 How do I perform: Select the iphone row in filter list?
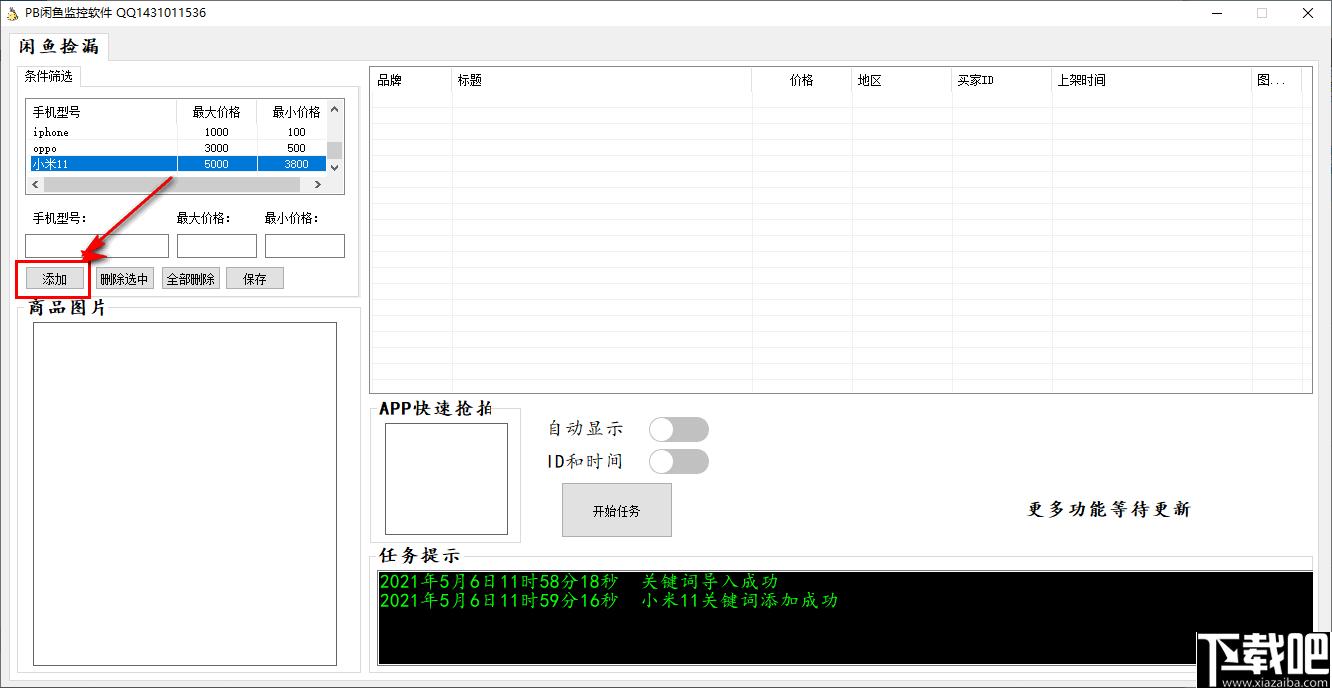(x=177, y=132)
